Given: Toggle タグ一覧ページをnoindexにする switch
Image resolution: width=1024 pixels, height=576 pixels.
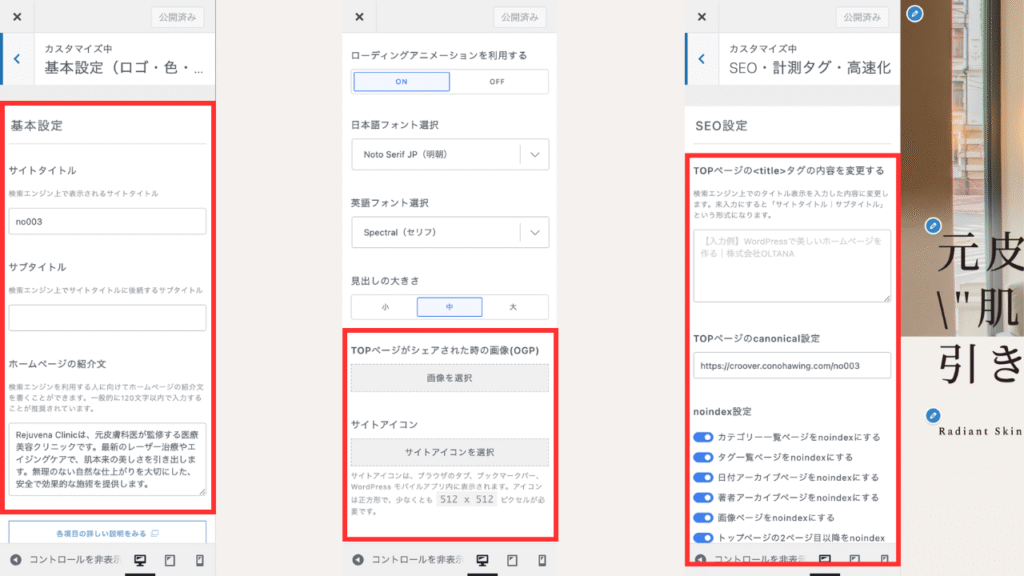Looking at the screenshot, I should click(703, 457).
